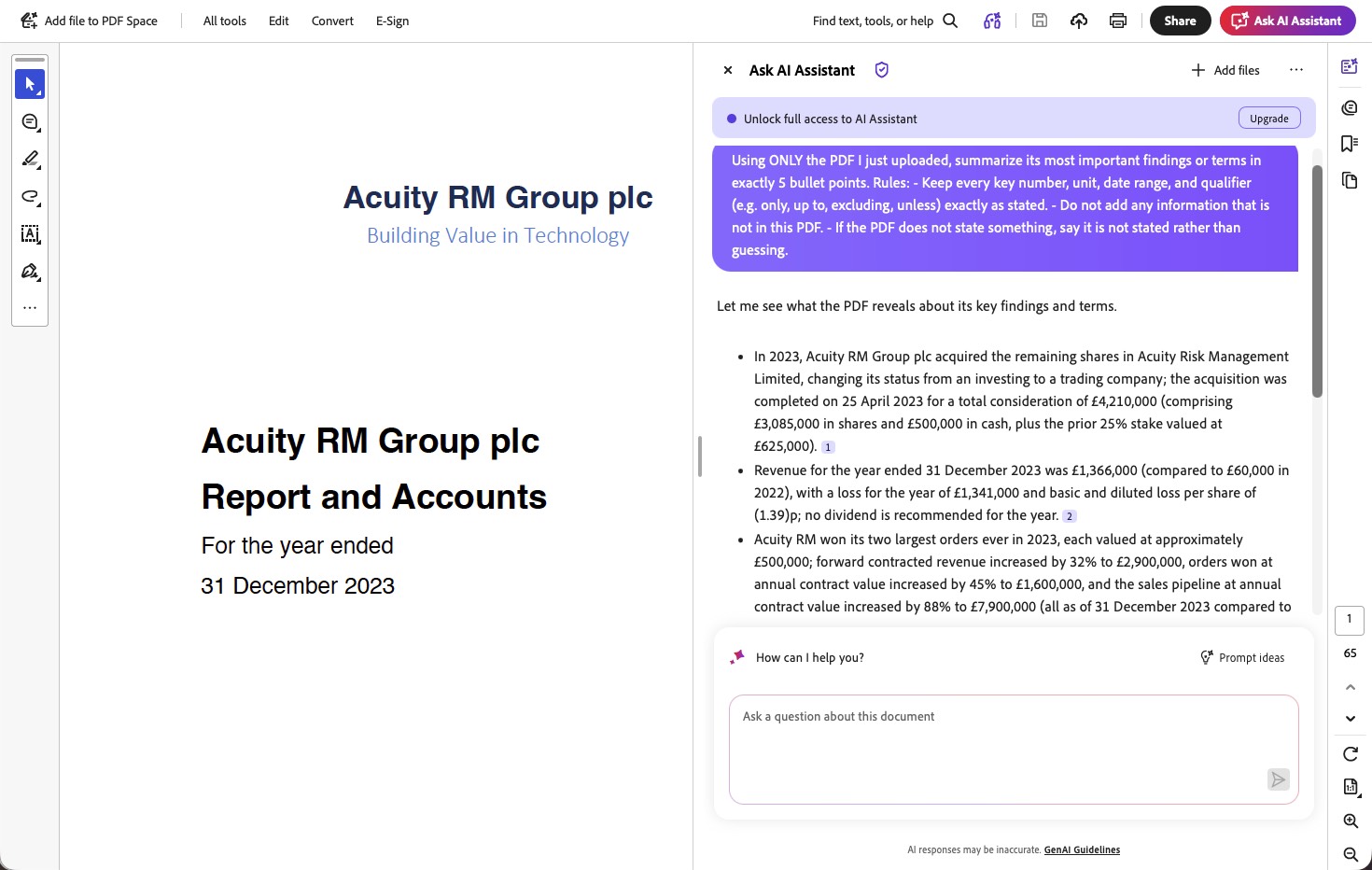This screenshot has height=870, width=1372.
Task: Close the Ask AI Assistant panel
Action: click(x=728, y=70)
